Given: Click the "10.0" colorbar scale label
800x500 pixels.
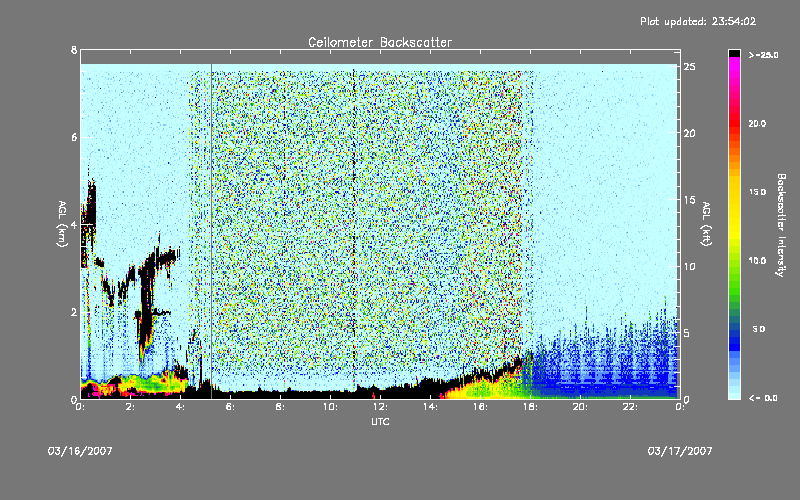Looking at the screenshot, I should tap(757, 261).
